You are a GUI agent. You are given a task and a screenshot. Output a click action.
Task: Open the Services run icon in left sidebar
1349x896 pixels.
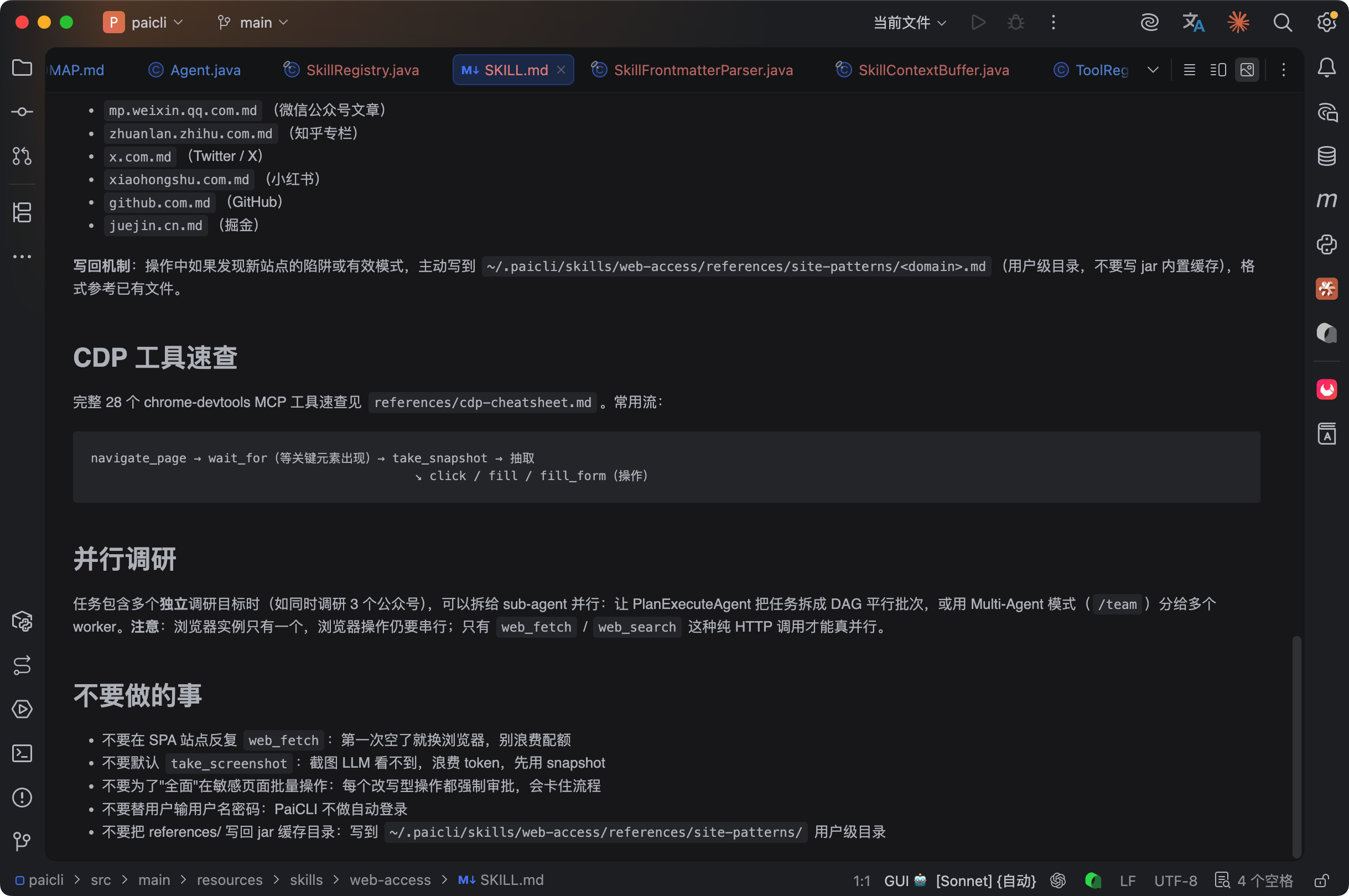[22, 709]
